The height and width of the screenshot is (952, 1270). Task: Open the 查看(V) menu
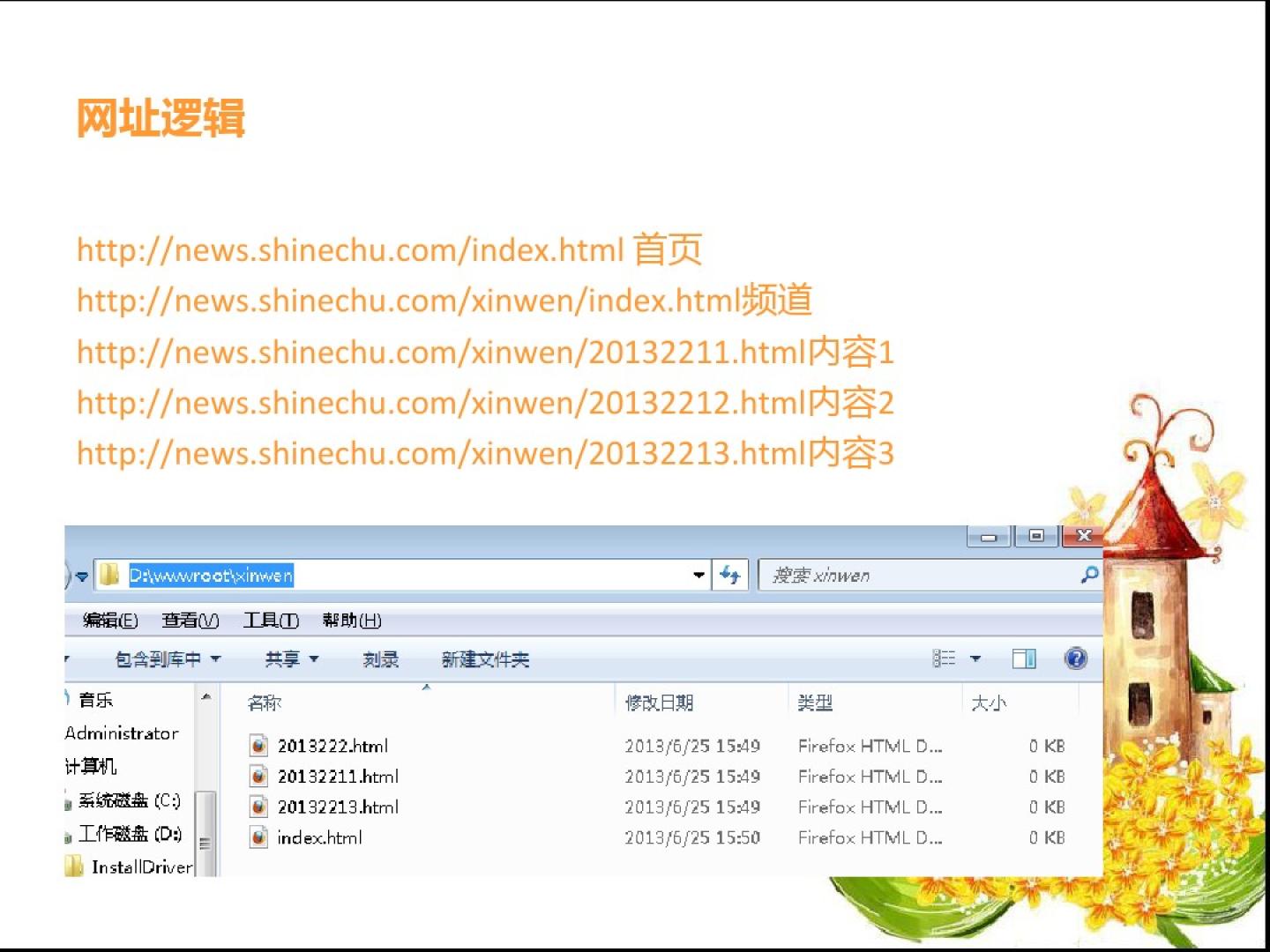[190, 621]
